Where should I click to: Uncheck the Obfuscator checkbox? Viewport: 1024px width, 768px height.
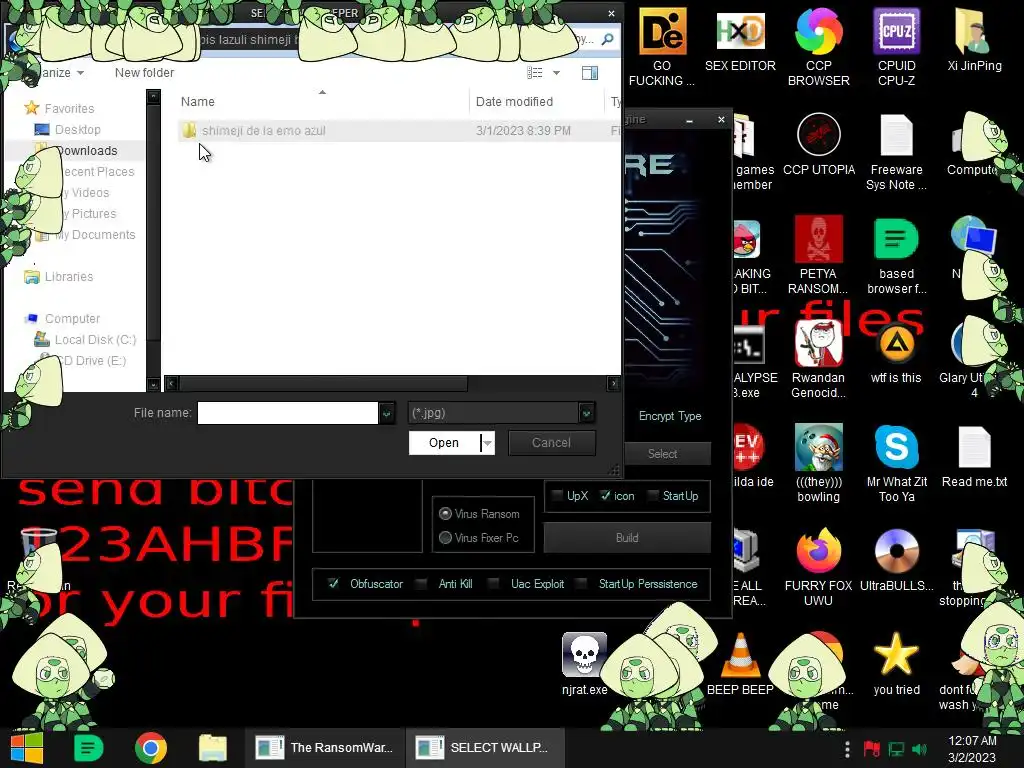pos(333,584)
